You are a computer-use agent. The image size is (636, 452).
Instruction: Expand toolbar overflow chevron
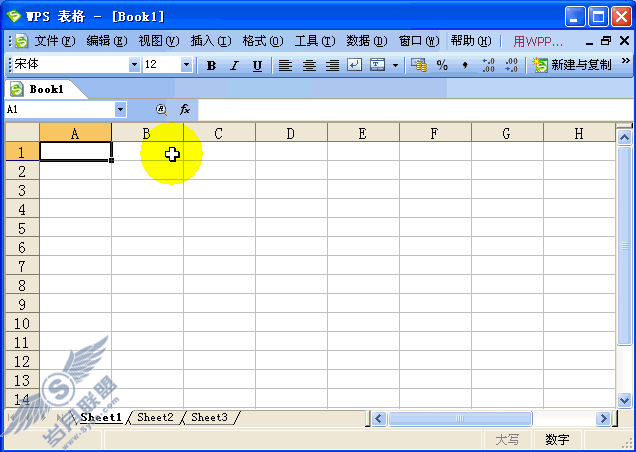click(625, 61)
